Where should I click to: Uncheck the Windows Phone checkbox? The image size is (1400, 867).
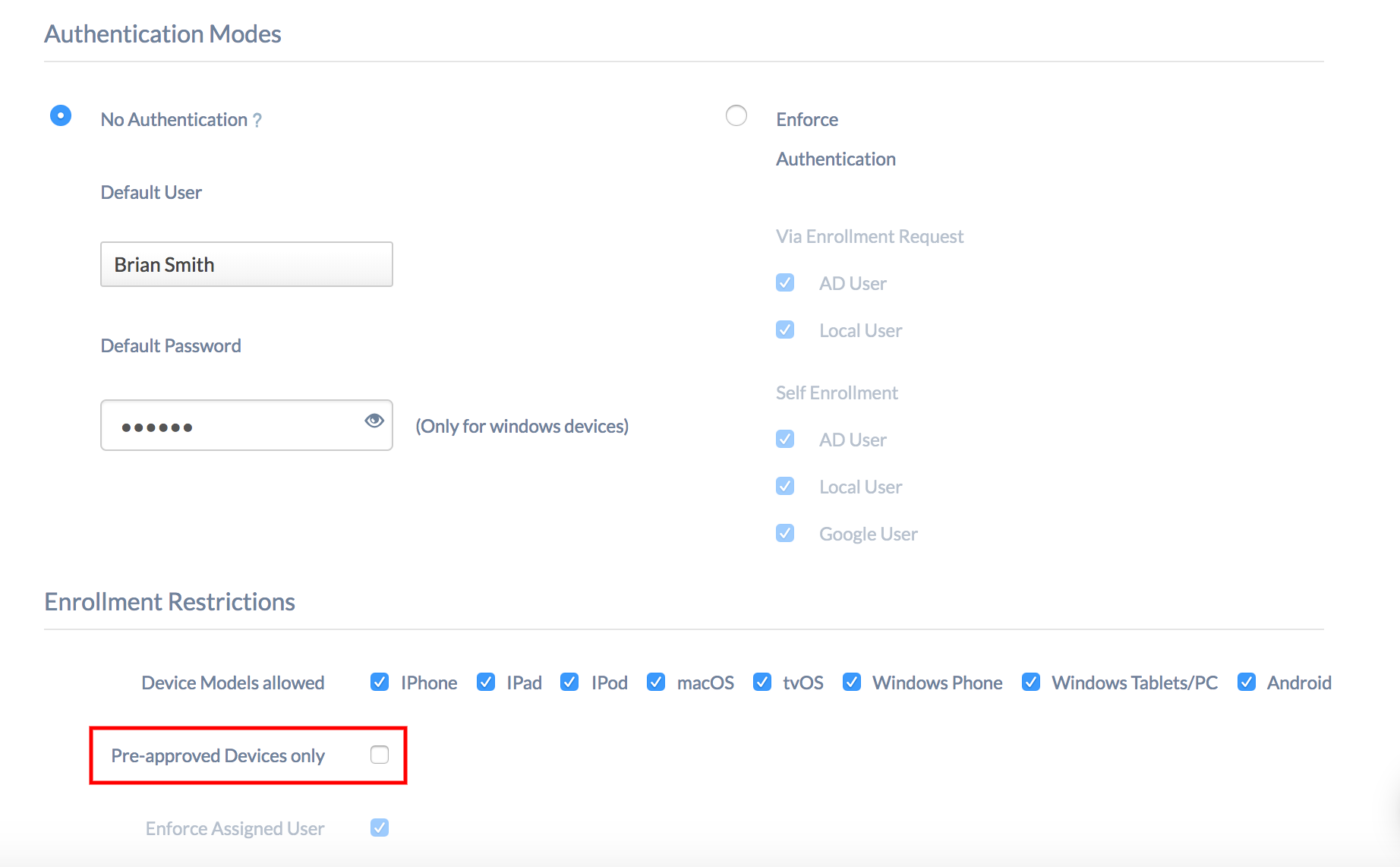tap(852, 682)
